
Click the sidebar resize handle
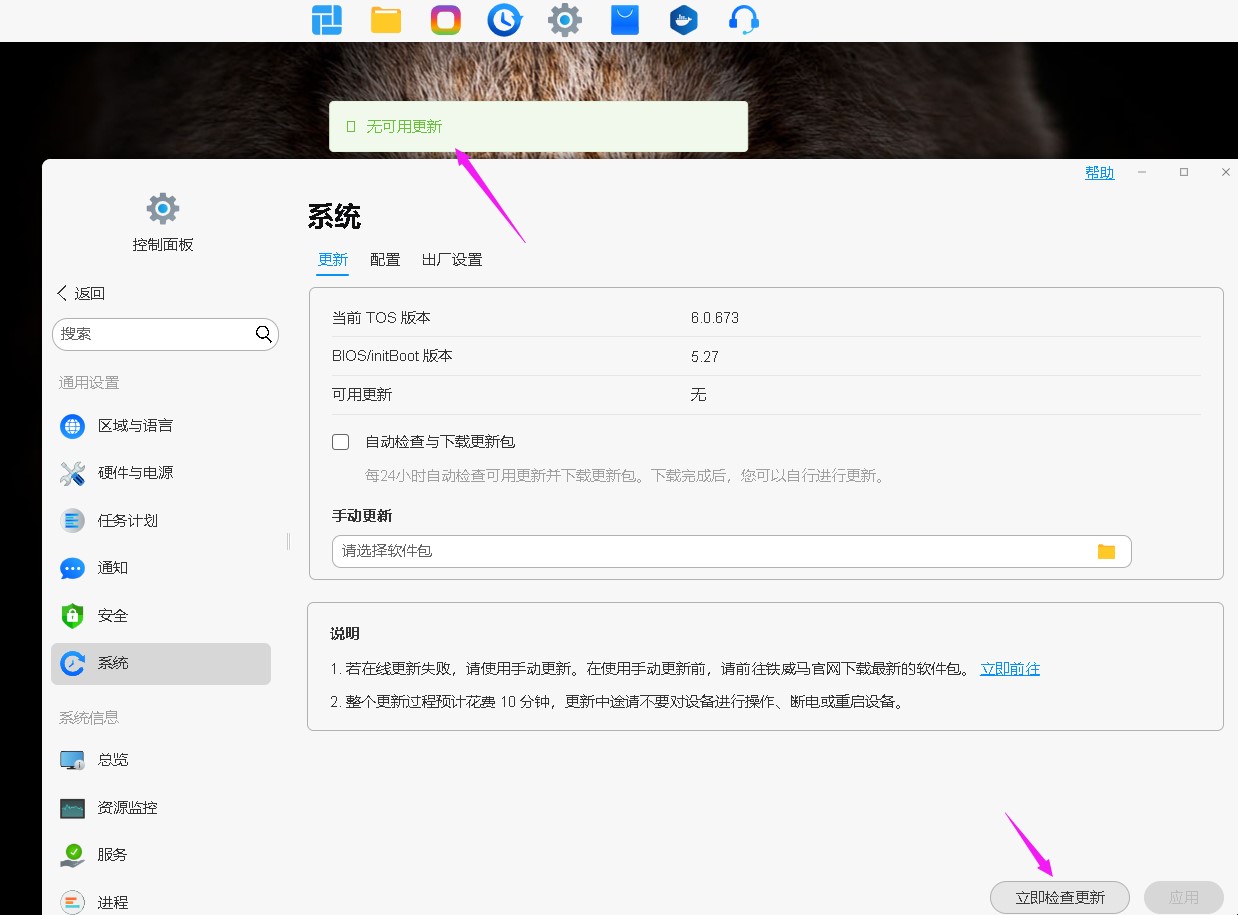click(x=288, y=541)
